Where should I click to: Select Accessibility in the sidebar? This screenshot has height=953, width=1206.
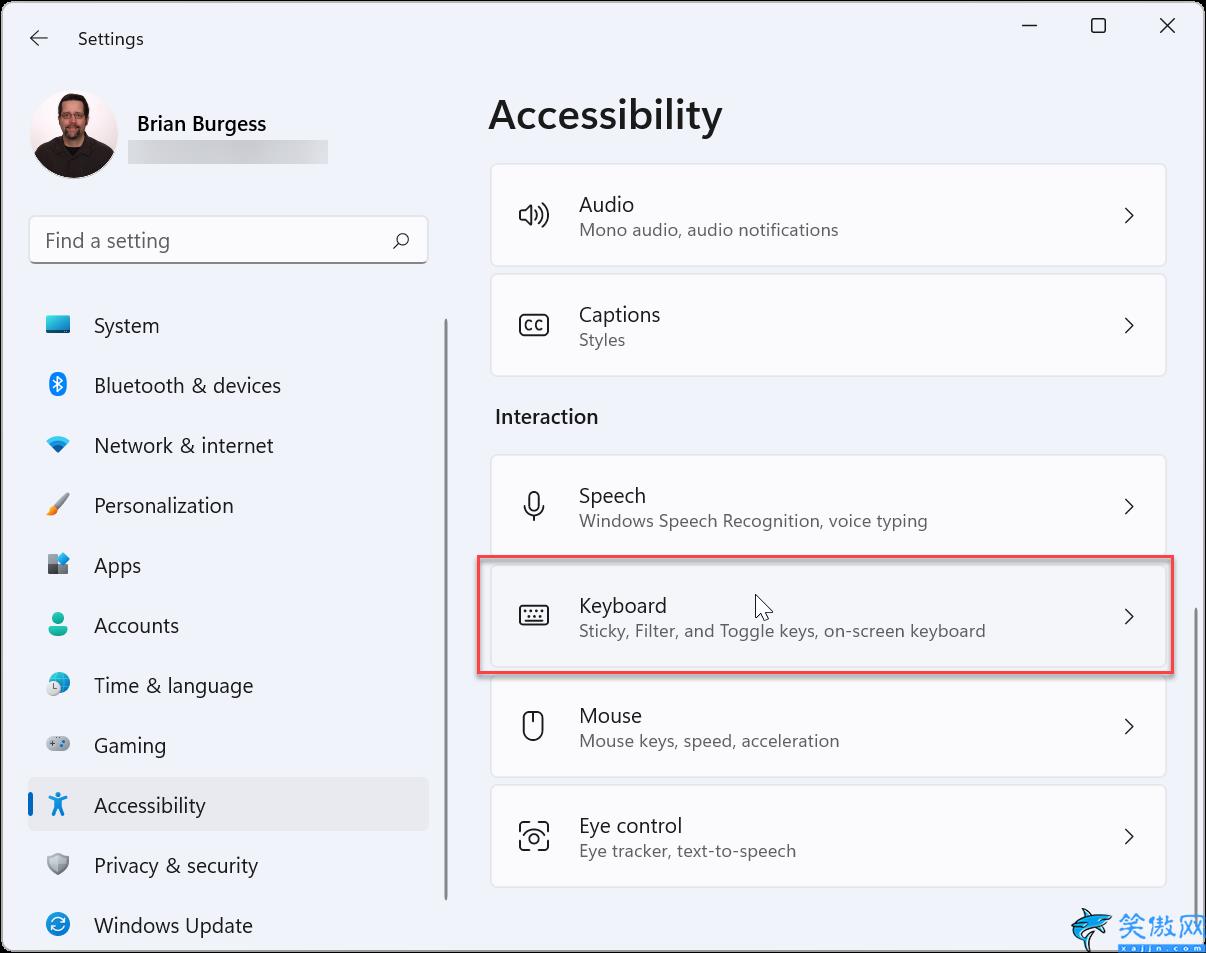[228, 805]
